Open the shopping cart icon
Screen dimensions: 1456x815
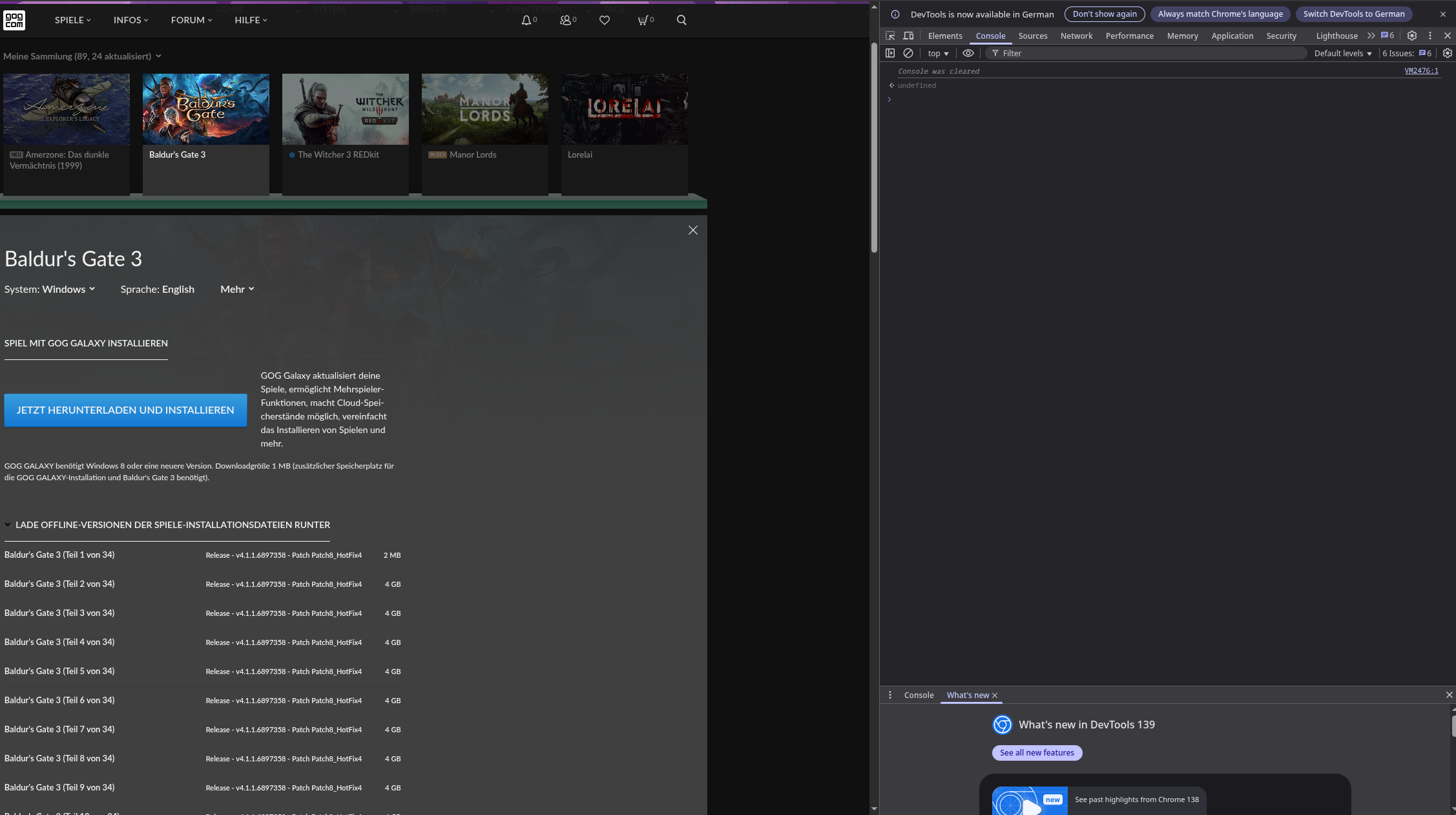[643, 20]
